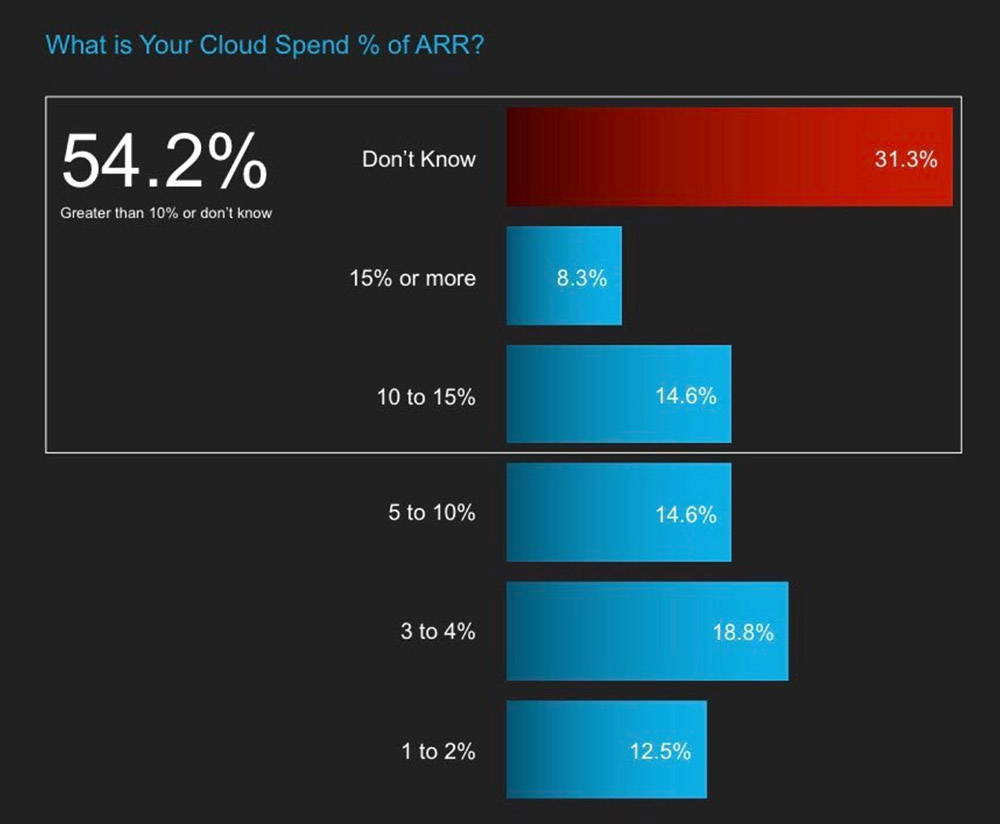The image size is (1000, 824).
Task: Click the chart title about Cloud Spend
Action: 265,45
